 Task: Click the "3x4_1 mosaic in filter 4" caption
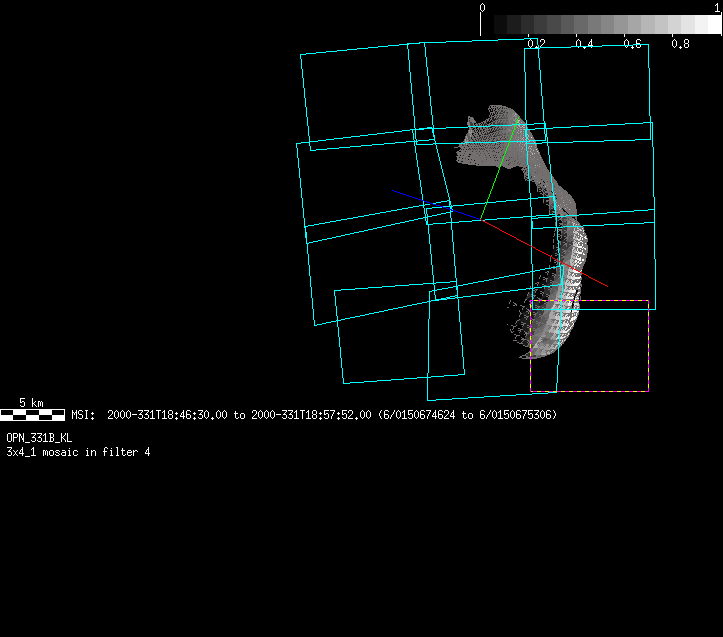pos(78,452)
